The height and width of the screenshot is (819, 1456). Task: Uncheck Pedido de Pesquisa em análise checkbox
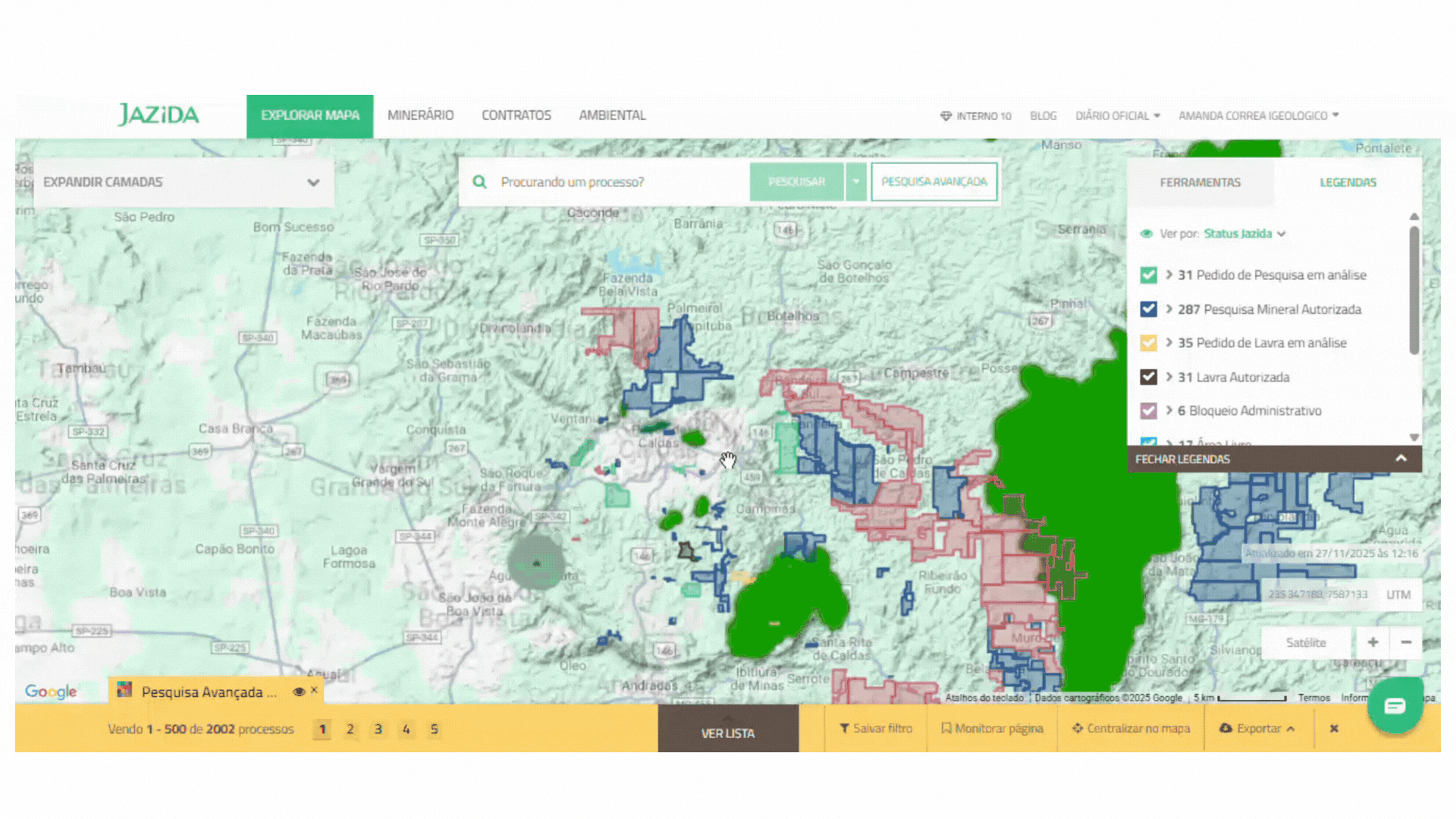click(x=1148, y=275)
